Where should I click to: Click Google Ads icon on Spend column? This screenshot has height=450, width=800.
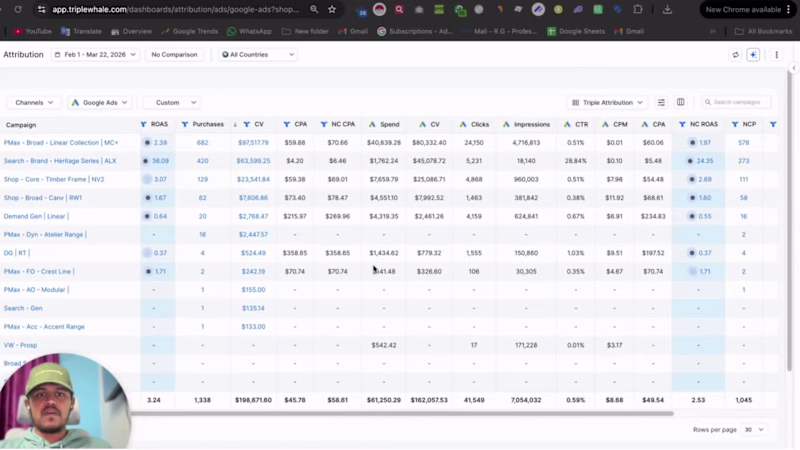point(372,125)
